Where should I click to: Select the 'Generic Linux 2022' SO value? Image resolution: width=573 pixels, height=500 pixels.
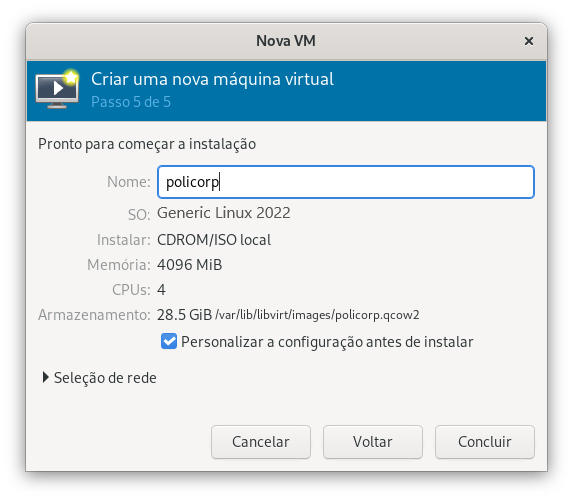click(x=224, y=213)
